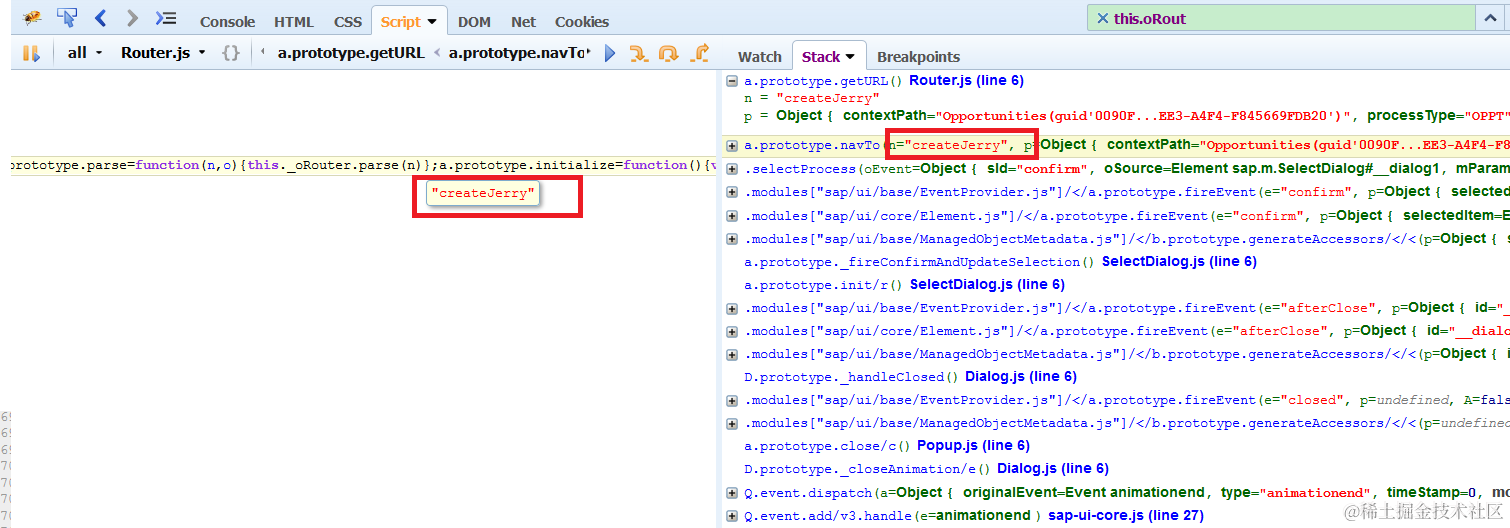This screenshot has width=1510, height=528.
Task: Expand EventProvider fireEvent e="closed" frame
Action: click(732, 400)
